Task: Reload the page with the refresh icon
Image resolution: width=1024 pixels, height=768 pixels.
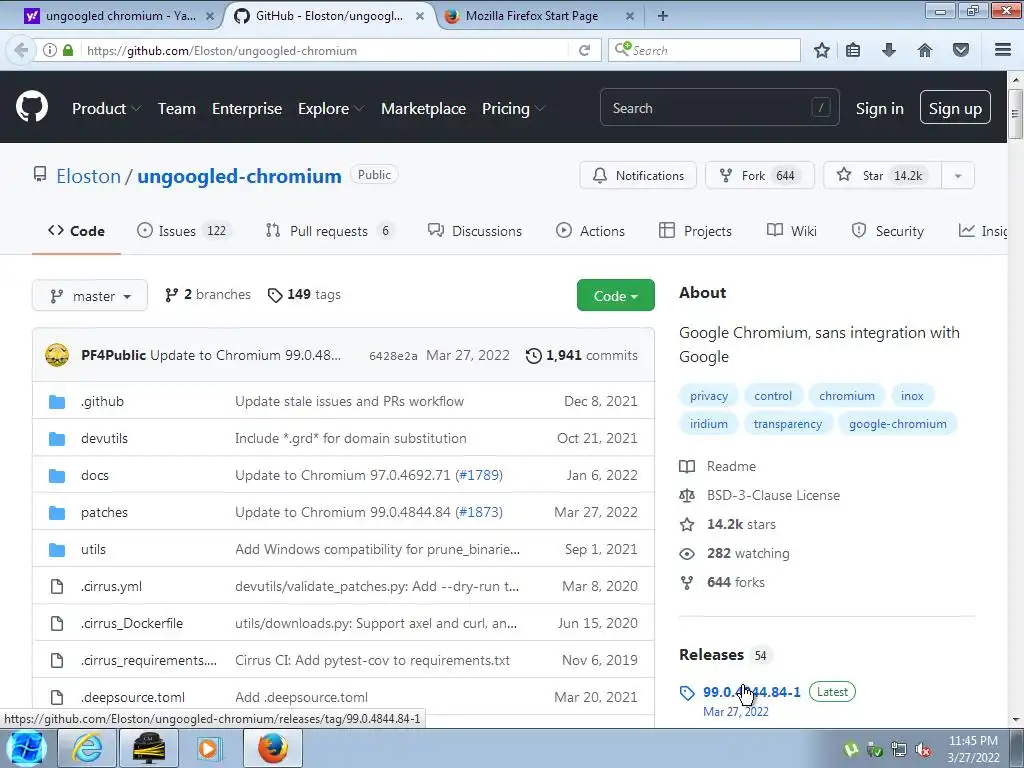Action: (584, 50)
